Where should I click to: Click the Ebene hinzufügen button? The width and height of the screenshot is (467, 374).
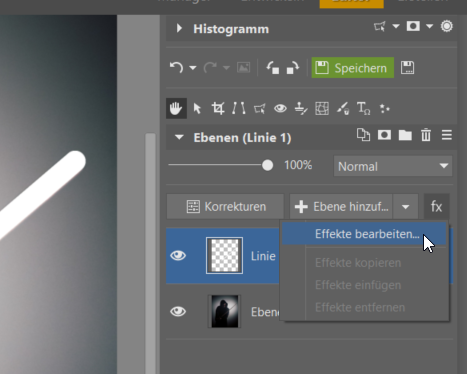click(x=341, y=207)
